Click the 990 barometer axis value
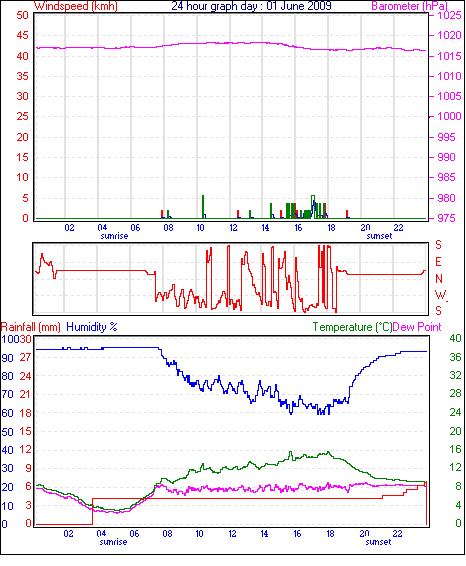Viewport: 466px width, 566px height. [447, 157]
